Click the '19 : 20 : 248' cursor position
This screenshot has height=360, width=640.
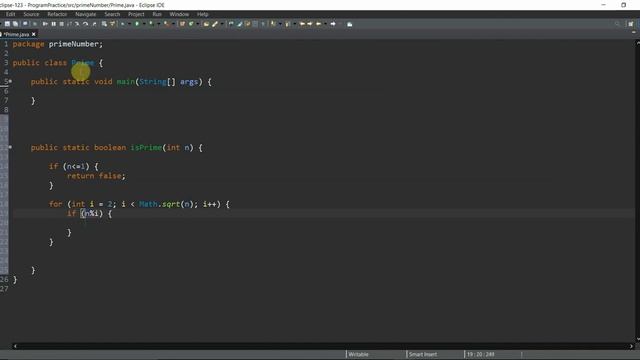pos(481,354)
